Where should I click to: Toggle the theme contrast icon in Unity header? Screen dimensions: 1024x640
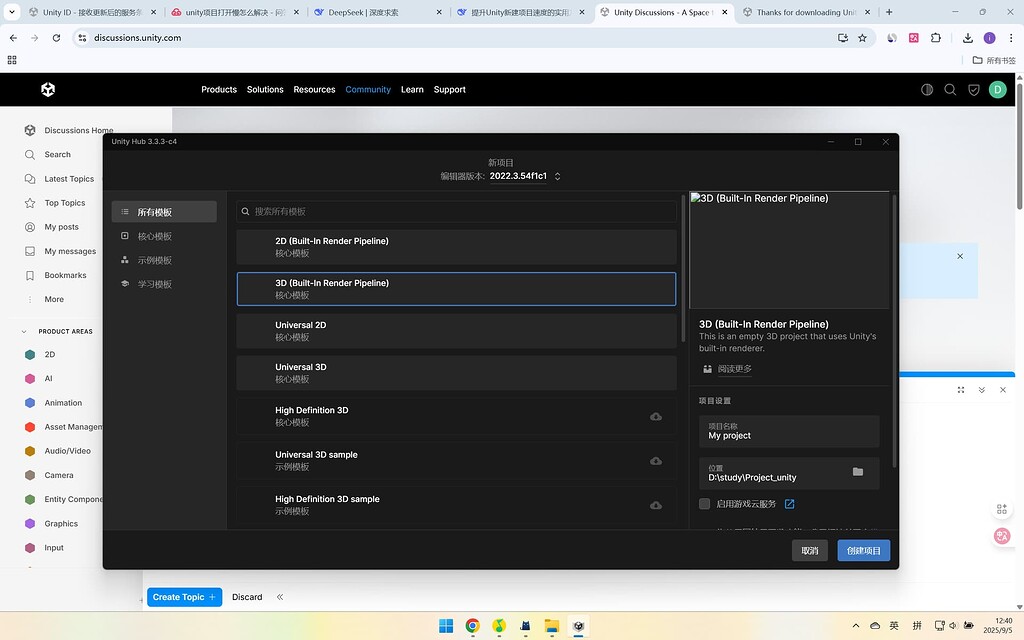click(x=926, y=89)
